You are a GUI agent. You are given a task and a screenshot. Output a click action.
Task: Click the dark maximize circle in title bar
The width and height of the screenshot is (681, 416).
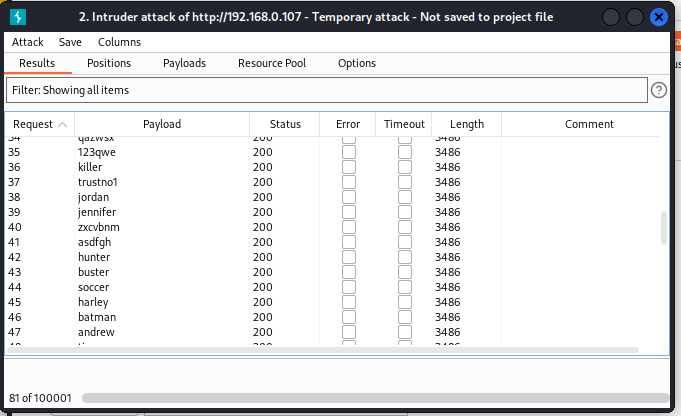click(x=635, y=17)
